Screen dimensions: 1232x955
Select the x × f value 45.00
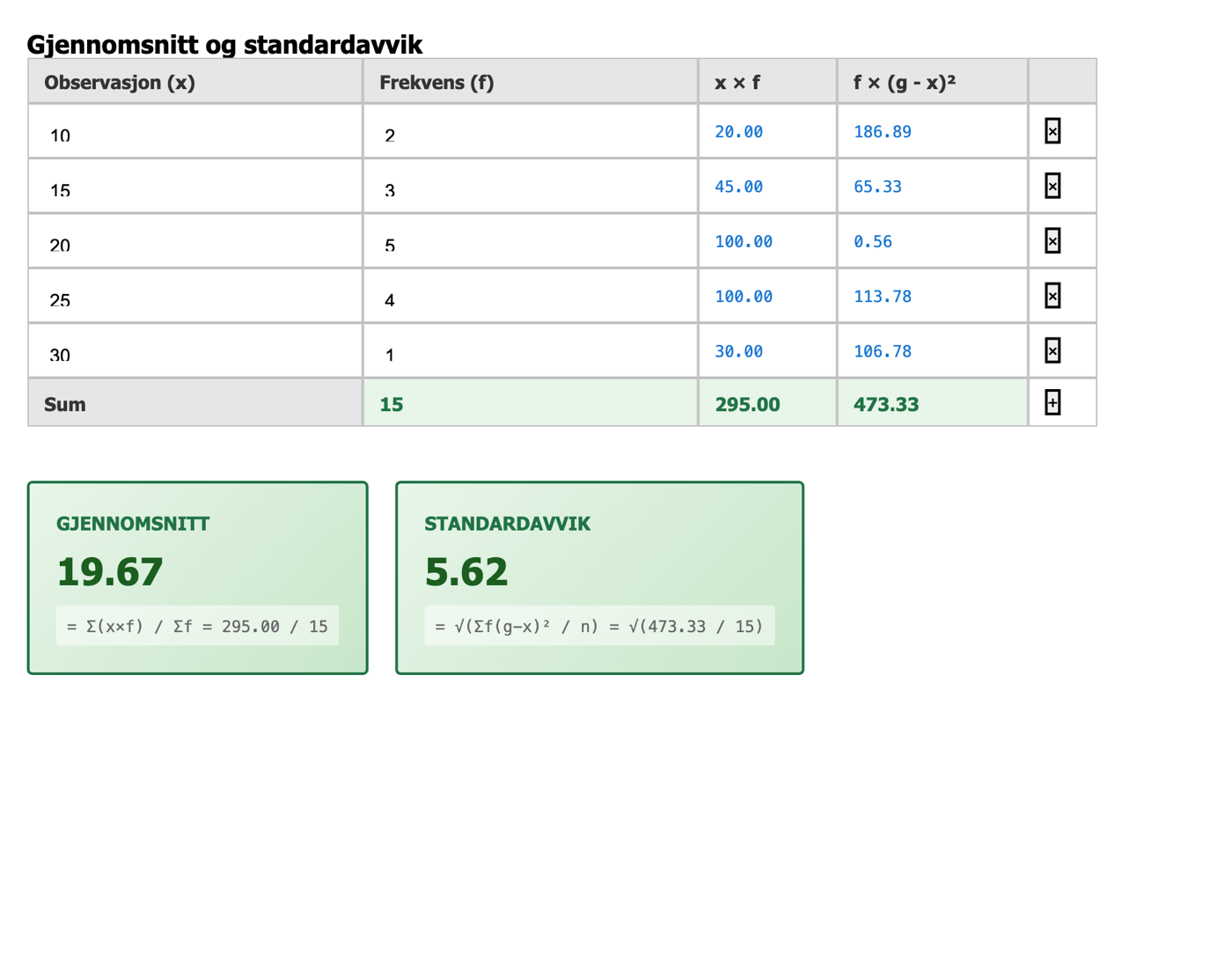coord(738,187)
